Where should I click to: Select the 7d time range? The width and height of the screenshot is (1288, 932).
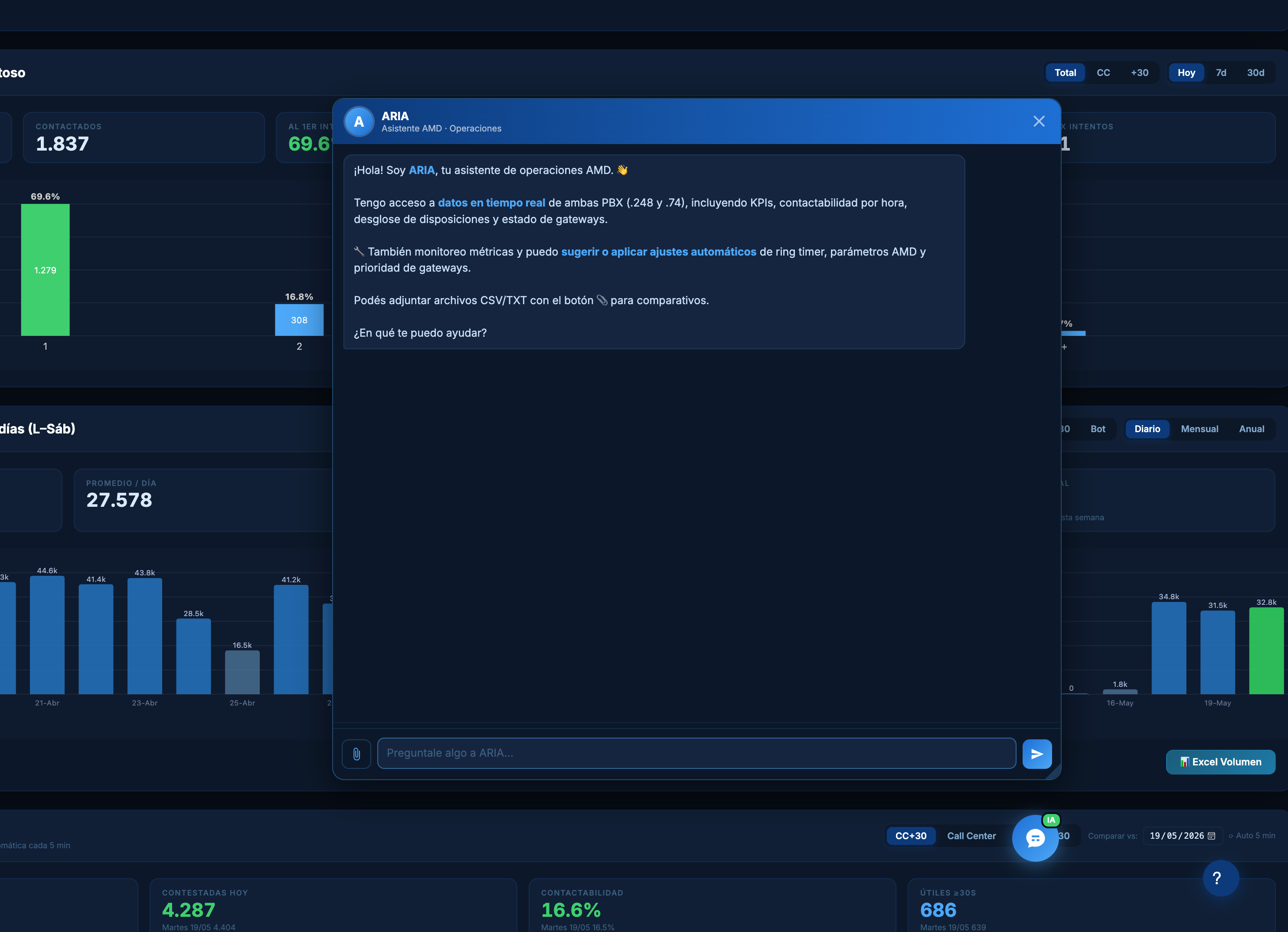click(x=1220, y=73)
